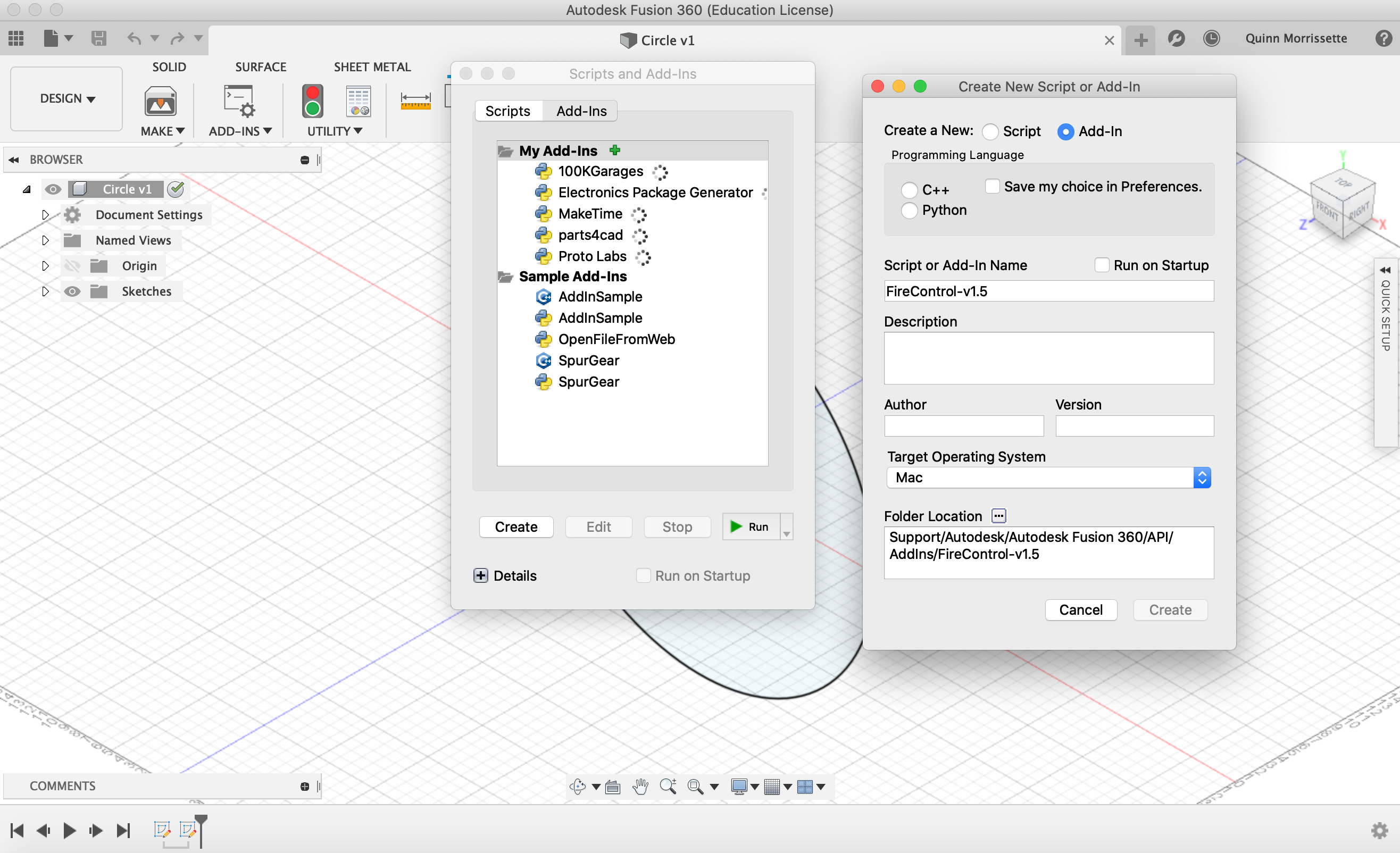
Task: Open the Job Status clock icon
Action: pos(1211,39)
